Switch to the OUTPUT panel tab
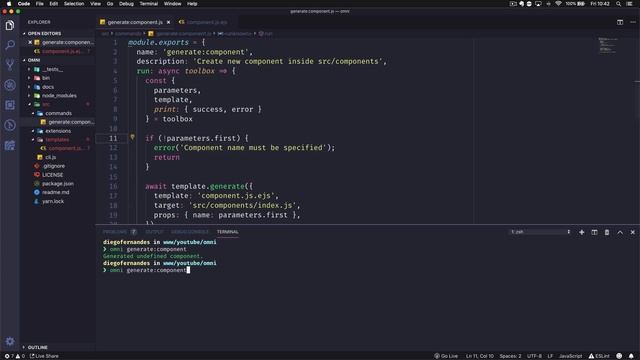 pyautogui.click(x=154, y=232)
